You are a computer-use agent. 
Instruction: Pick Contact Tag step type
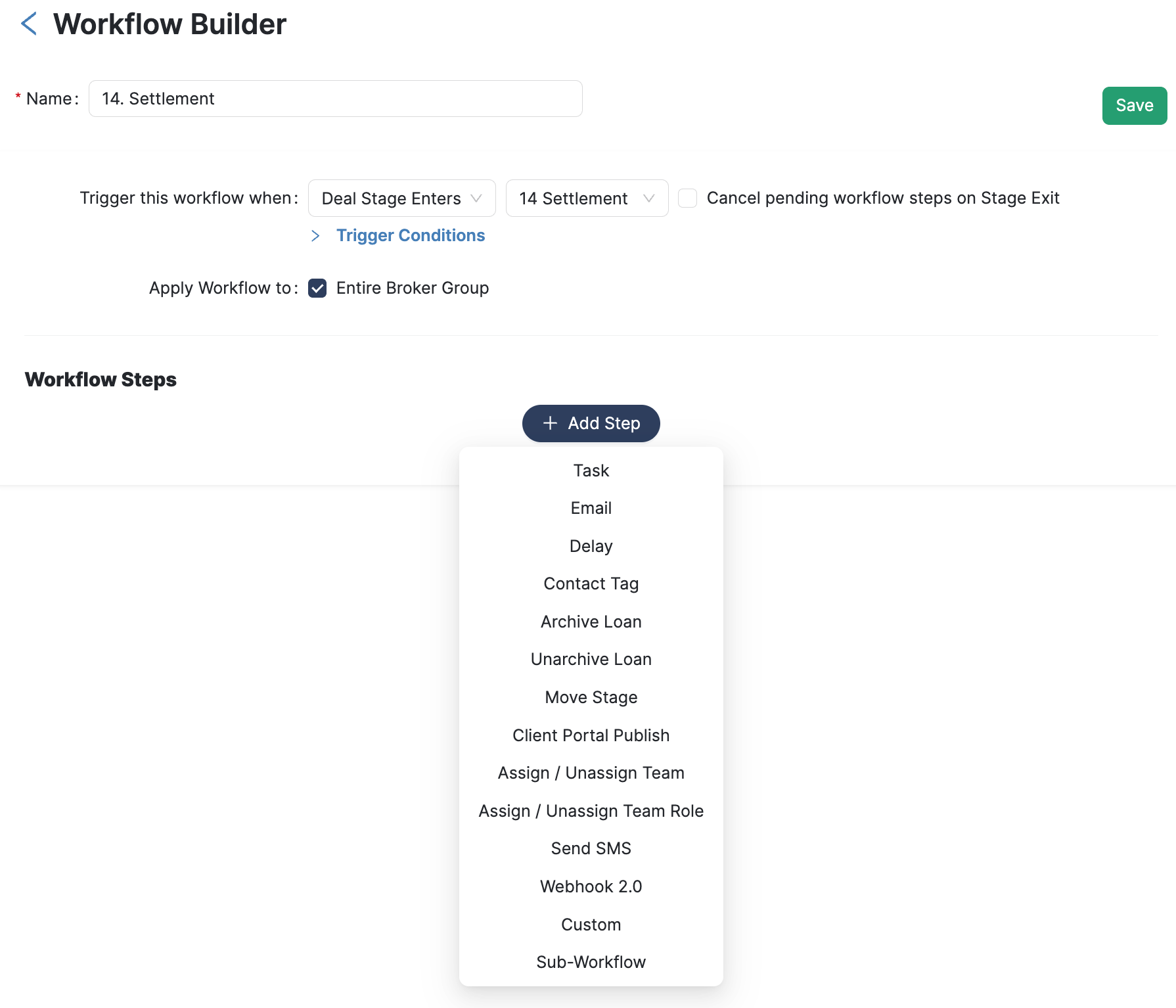coord(591,584)
